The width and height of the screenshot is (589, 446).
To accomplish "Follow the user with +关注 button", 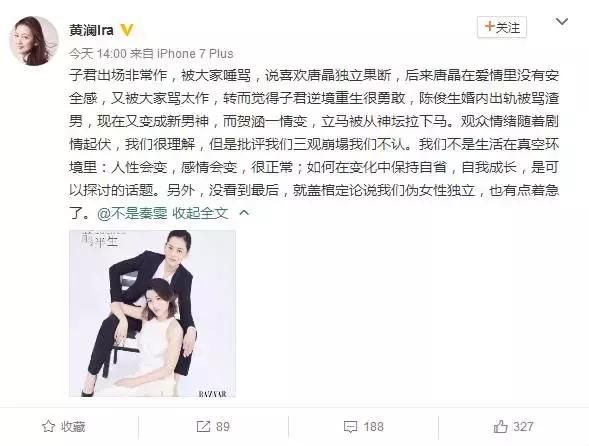I will 502,27.
